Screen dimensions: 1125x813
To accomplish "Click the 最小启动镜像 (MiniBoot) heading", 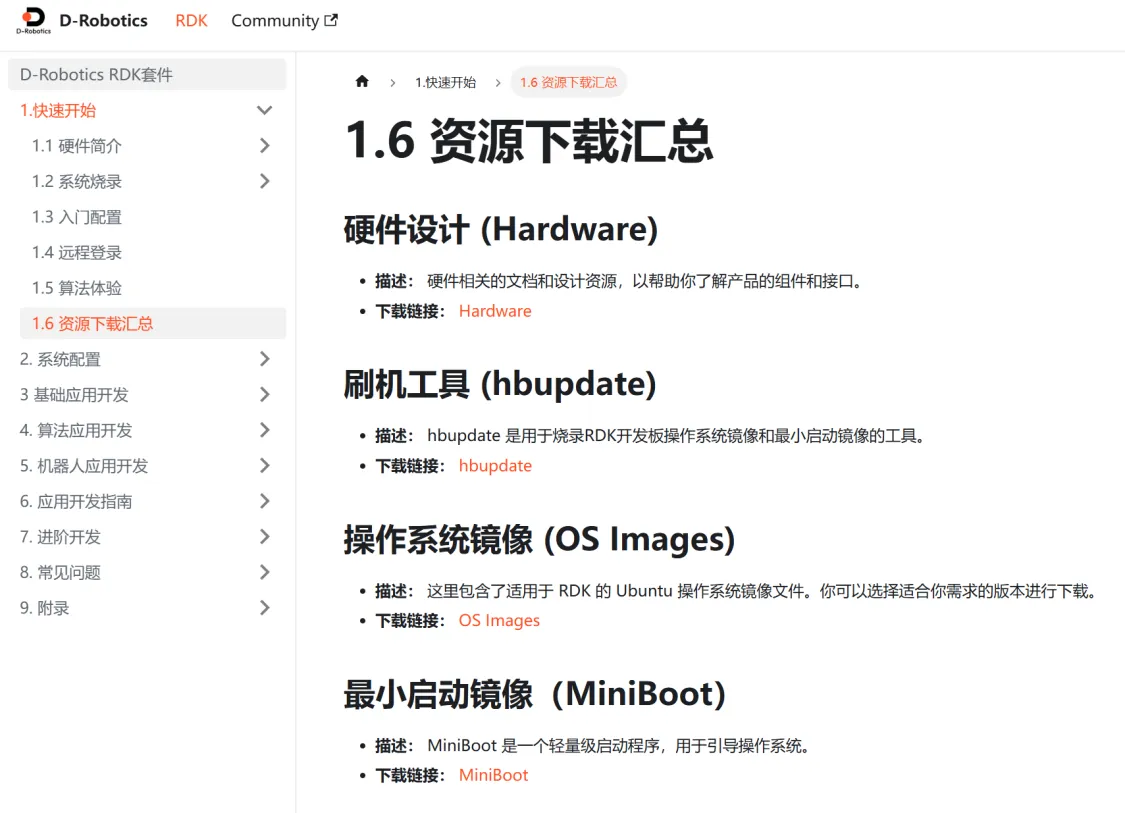I will (x=535, y=694).
